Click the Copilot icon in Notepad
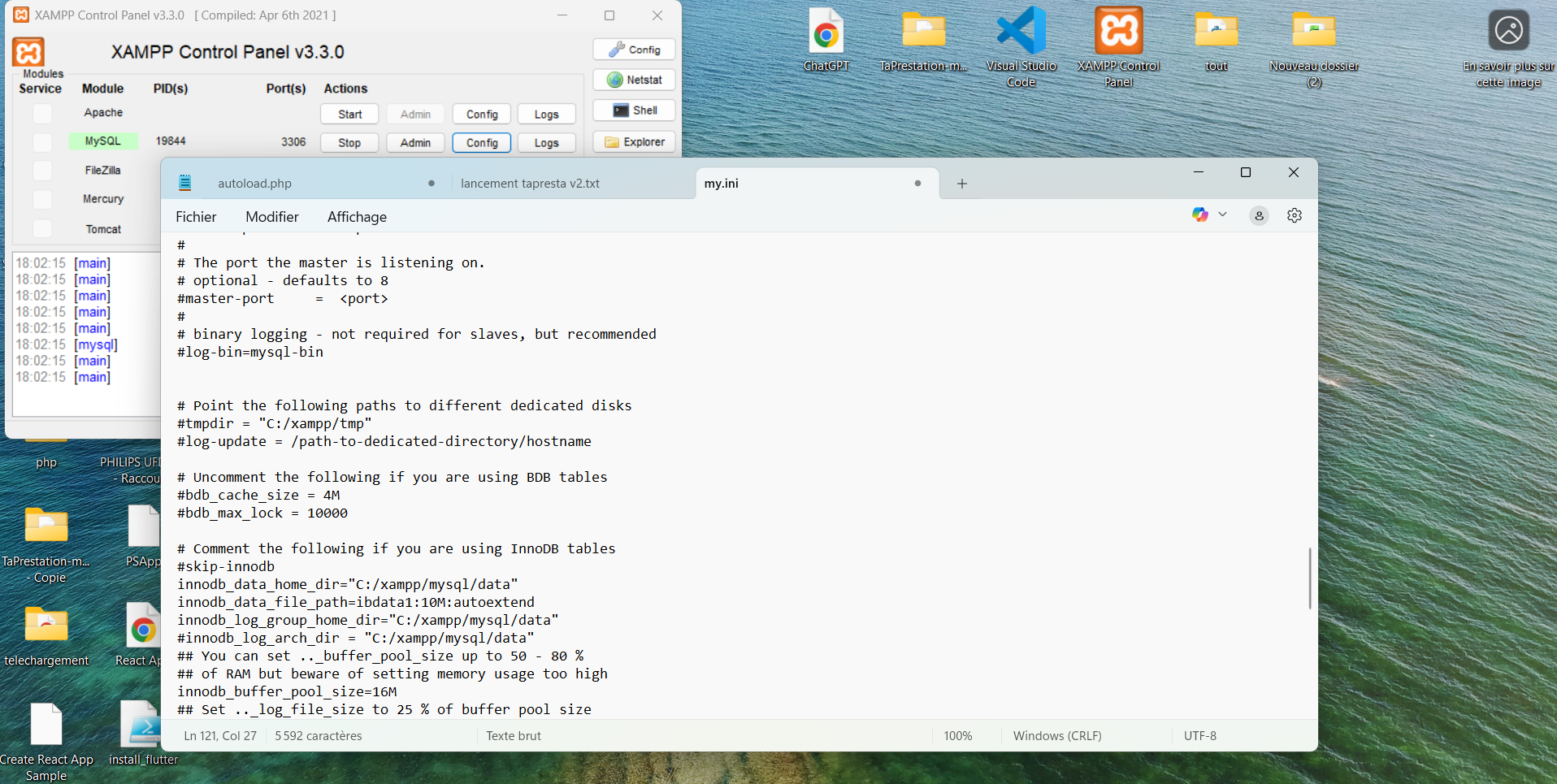The height and width of the screenshot is (784, 1557). tap(1199, 214)
